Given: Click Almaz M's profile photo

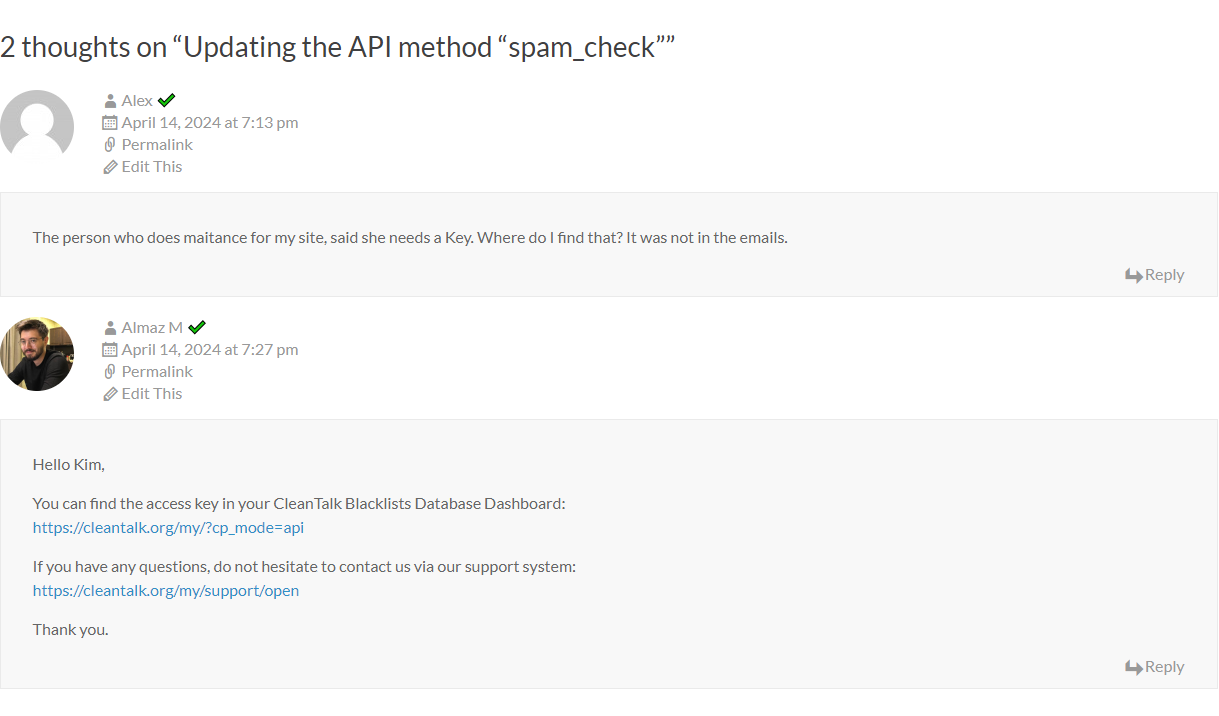Looking at the screenshot, I should click(x=37, y=353).
